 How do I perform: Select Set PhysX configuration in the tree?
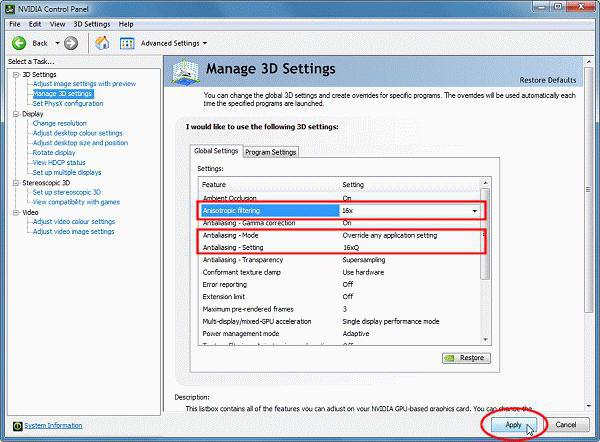click(x=67, y=103)
